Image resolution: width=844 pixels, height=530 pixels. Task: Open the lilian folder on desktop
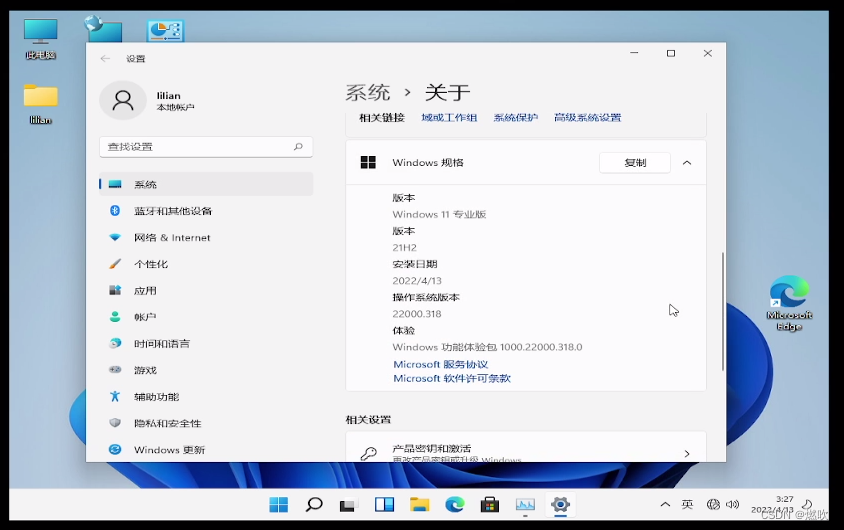click(40, 104)
